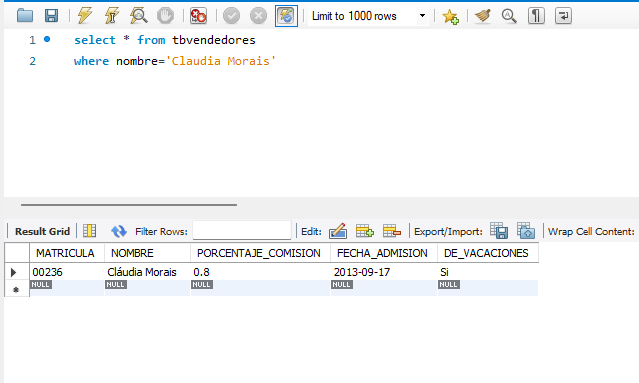
Task: Run Explain plan magnifier lightning icon
Action: pos(139,16)
